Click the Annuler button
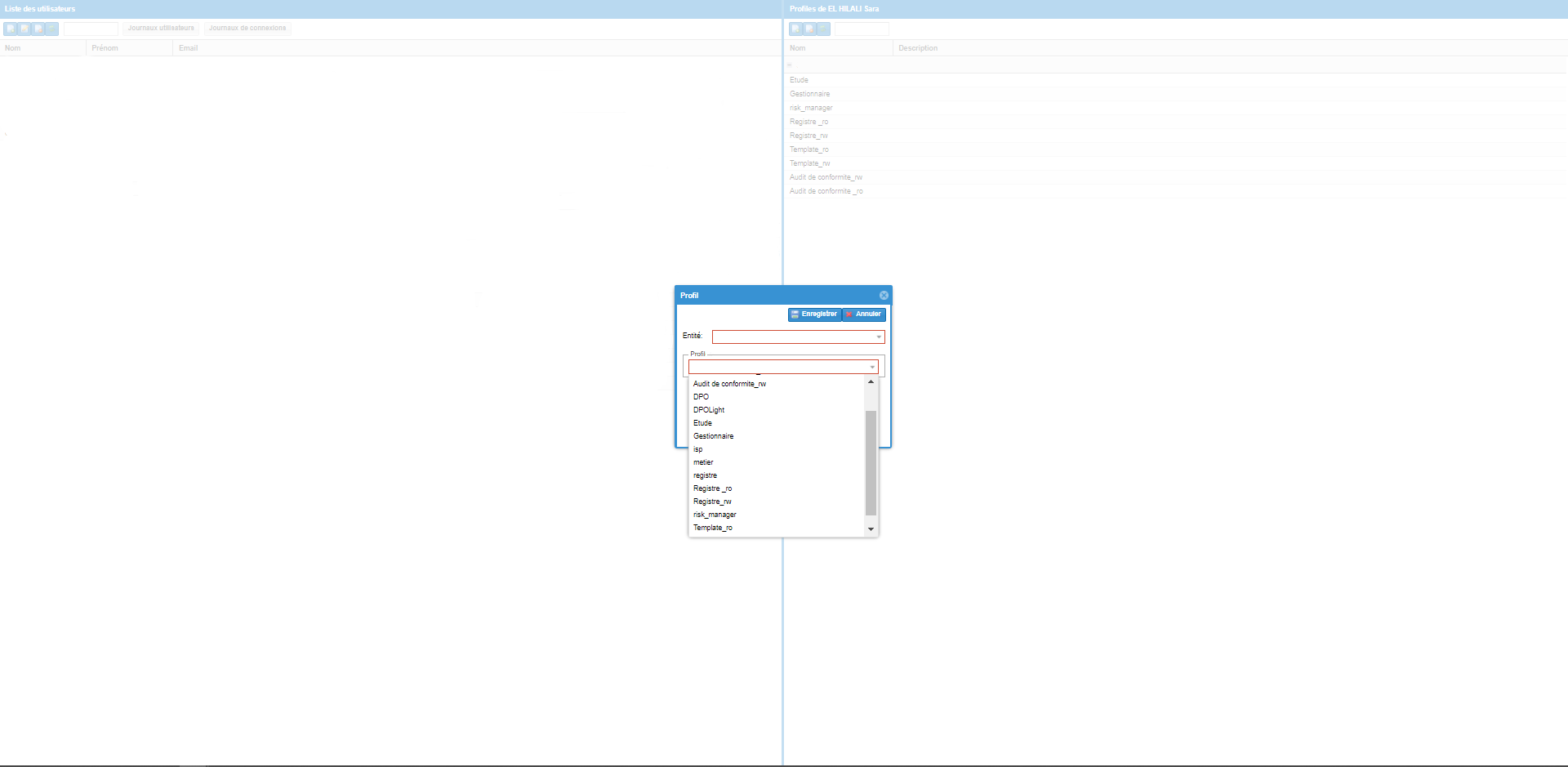This screenshot has height=767, width=1568. click(864, 314)
